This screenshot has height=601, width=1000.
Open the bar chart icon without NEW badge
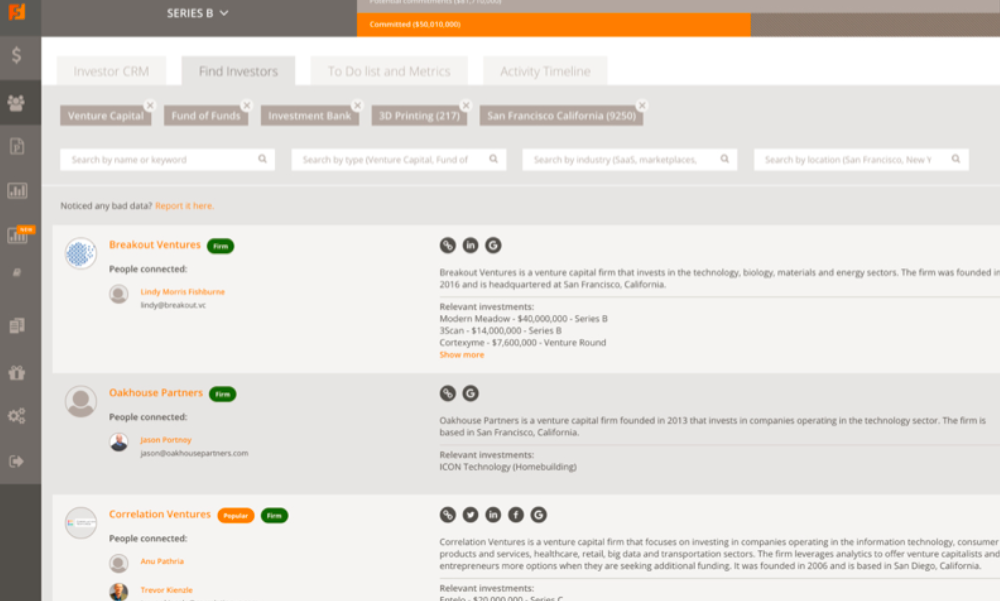[x=17, y=190]
